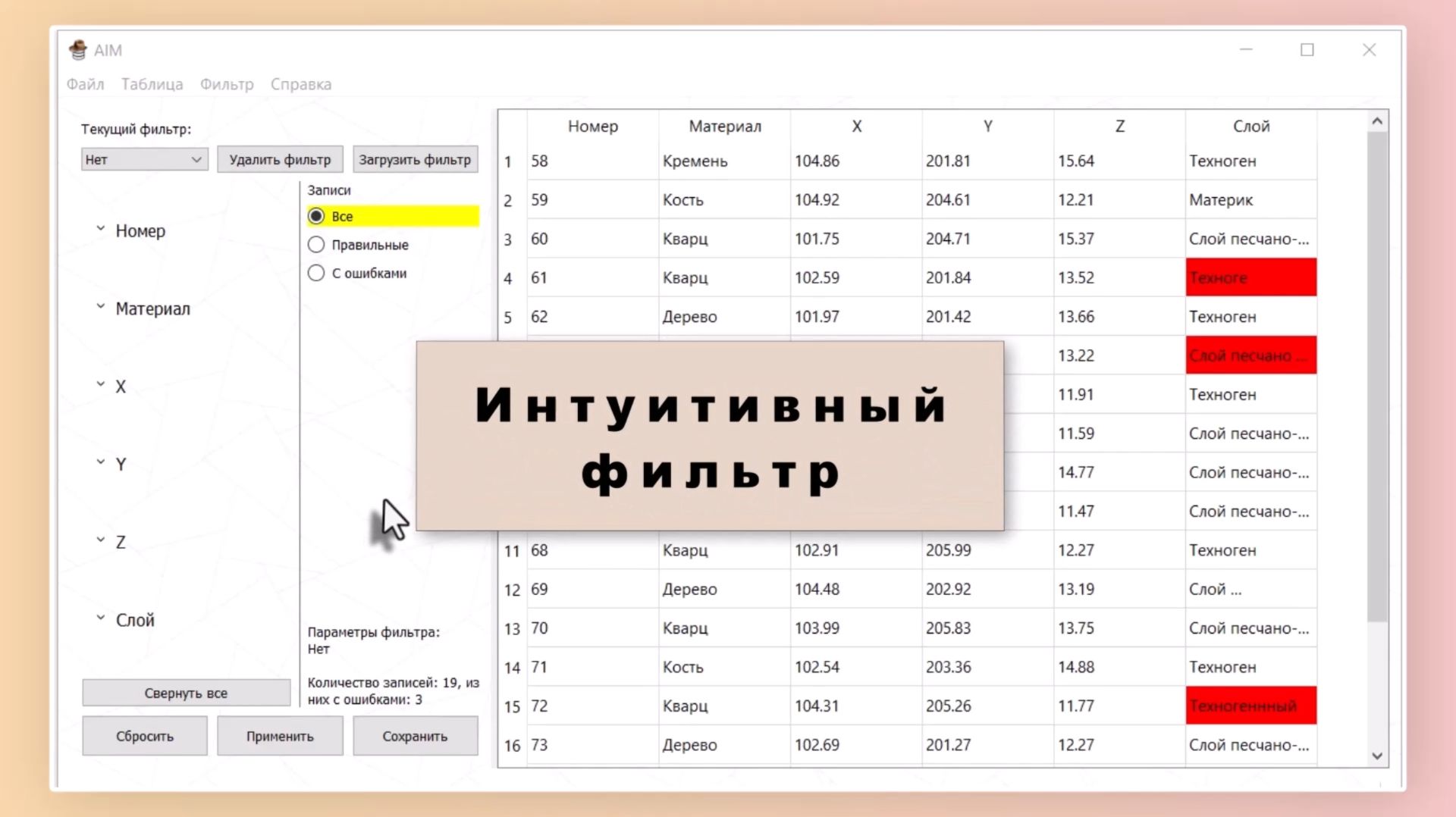Select the "С ошибками" records option
Viewport: 1456px width, 817px height.
tap(316, 273)
